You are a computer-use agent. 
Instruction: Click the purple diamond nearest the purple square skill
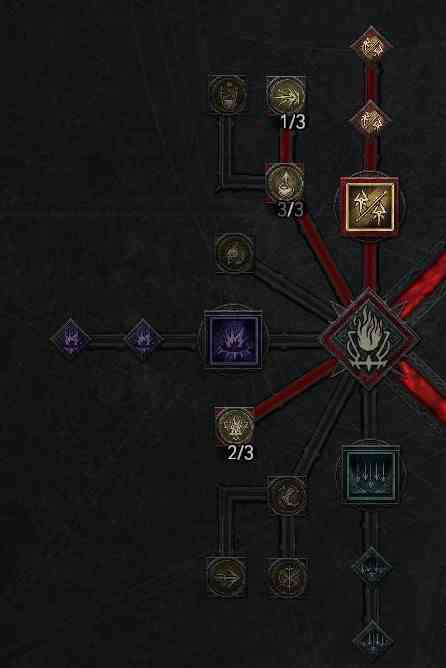[143, 340]
